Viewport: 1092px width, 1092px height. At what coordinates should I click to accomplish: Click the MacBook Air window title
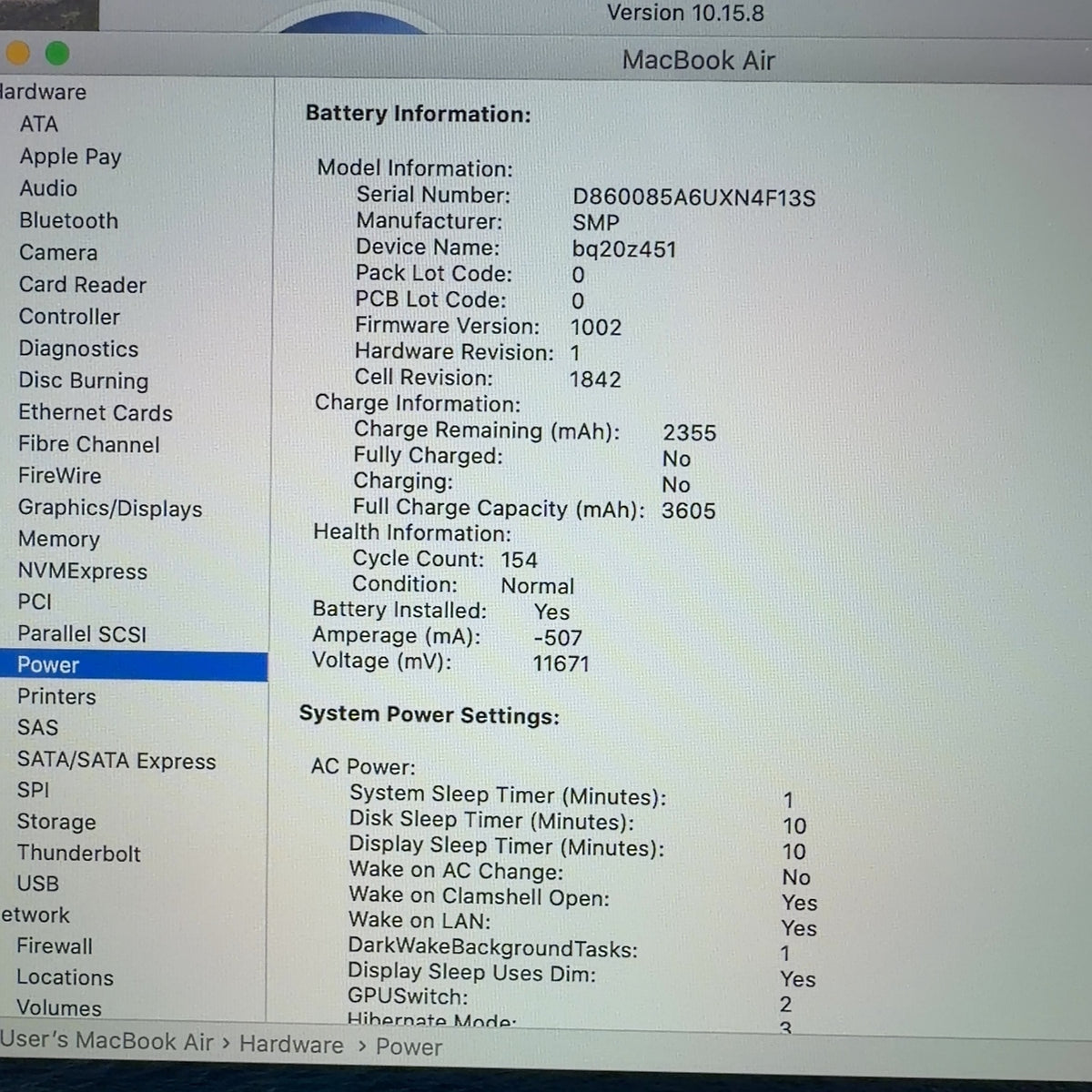coord(699,60)
